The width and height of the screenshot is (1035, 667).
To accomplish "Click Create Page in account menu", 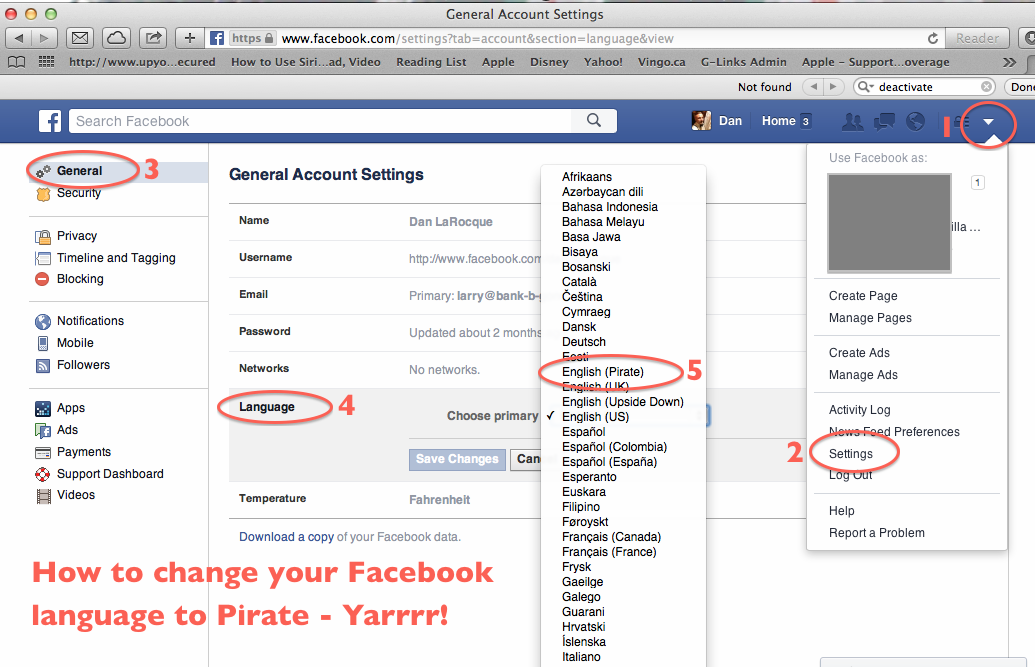I will pyautogui.click(x=863, y=296).
